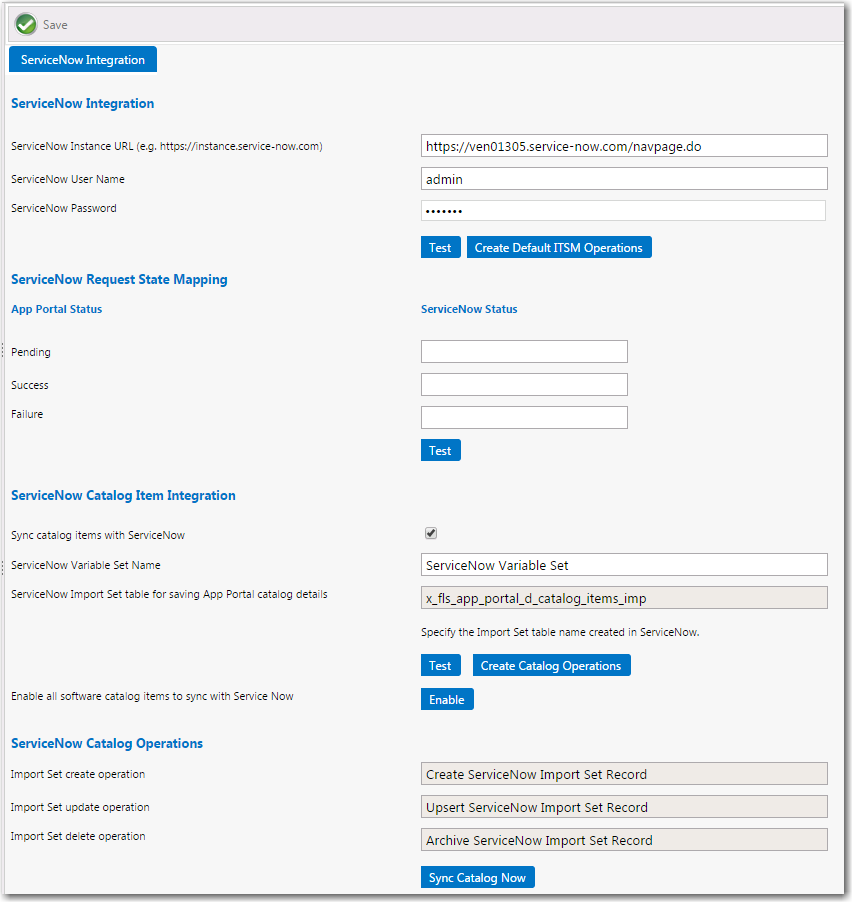Click the Import Set table name field
Viewport: 852px width, 902px height.
point(624,598)
